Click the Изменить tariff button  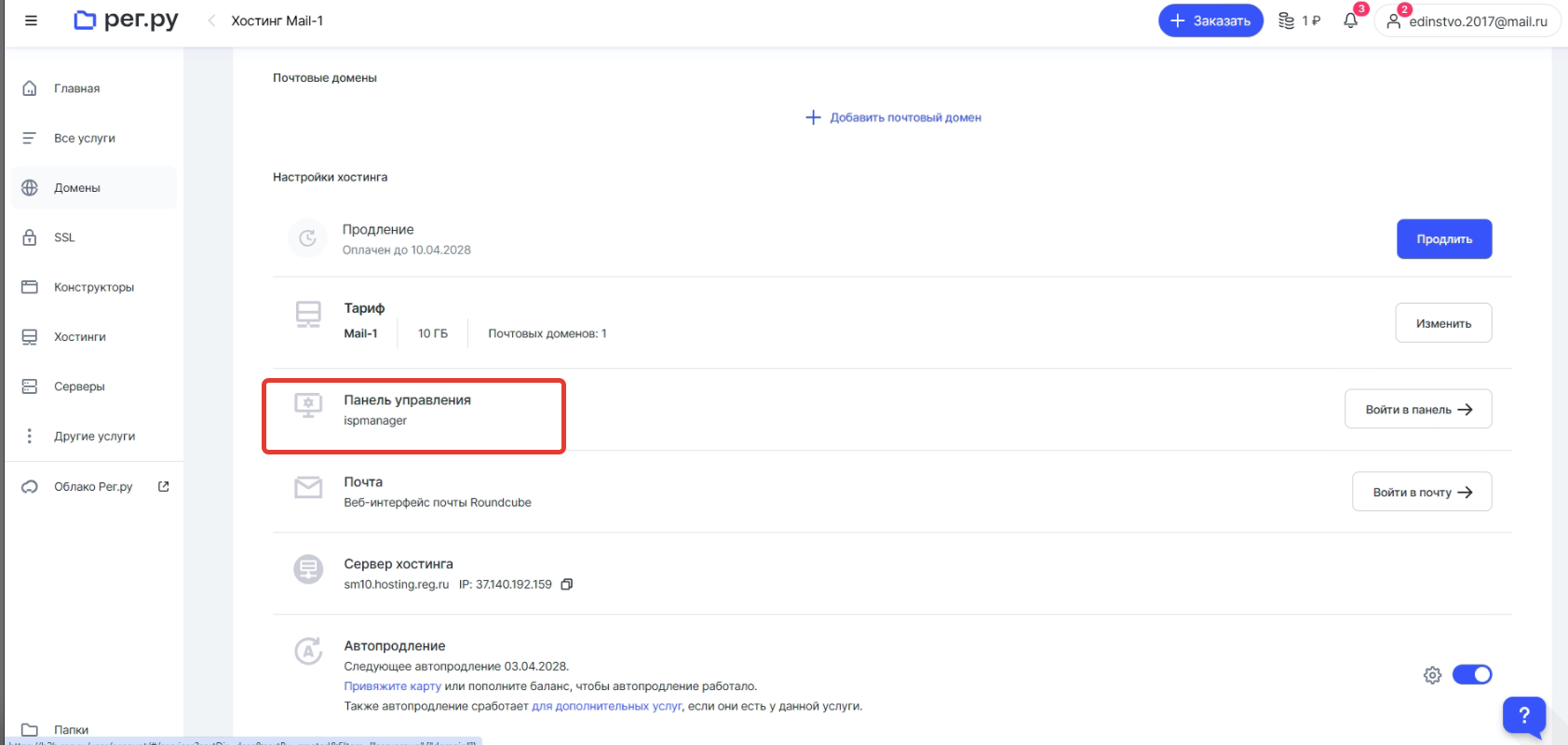(x=1443, y=323)
